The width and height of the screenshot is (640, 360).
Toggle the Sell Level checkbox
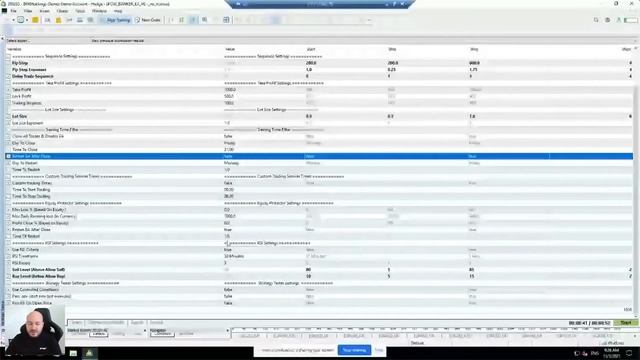(9, 270)
